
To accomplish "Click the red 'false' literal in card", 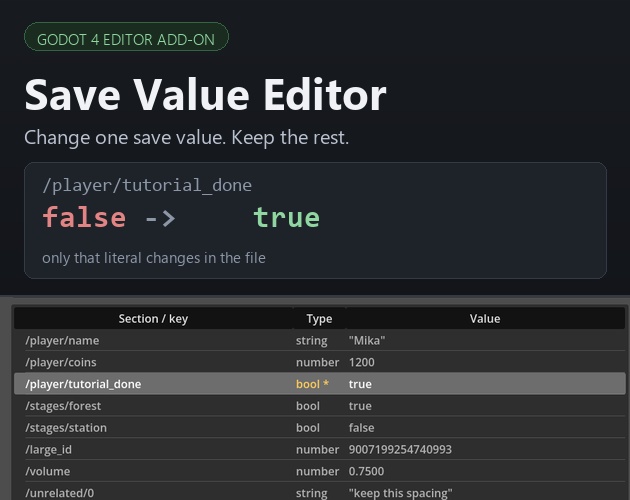I will 84,217.
